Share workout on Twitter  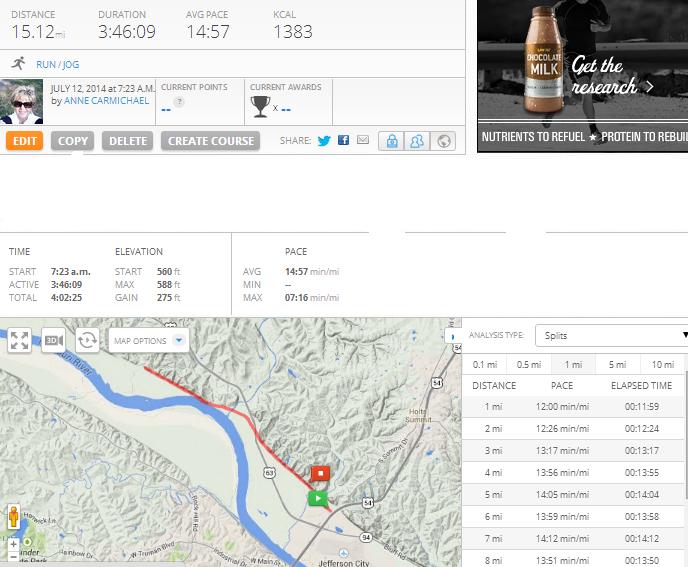tap(324, 141)
